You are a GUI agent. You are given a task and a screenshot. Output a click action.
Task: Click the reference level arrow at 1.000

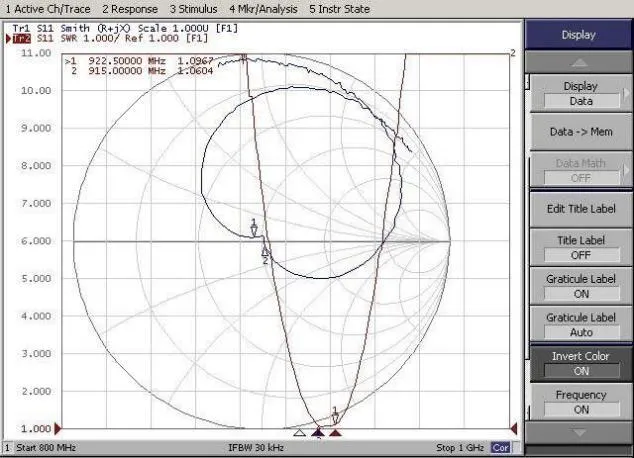point(59,428)
